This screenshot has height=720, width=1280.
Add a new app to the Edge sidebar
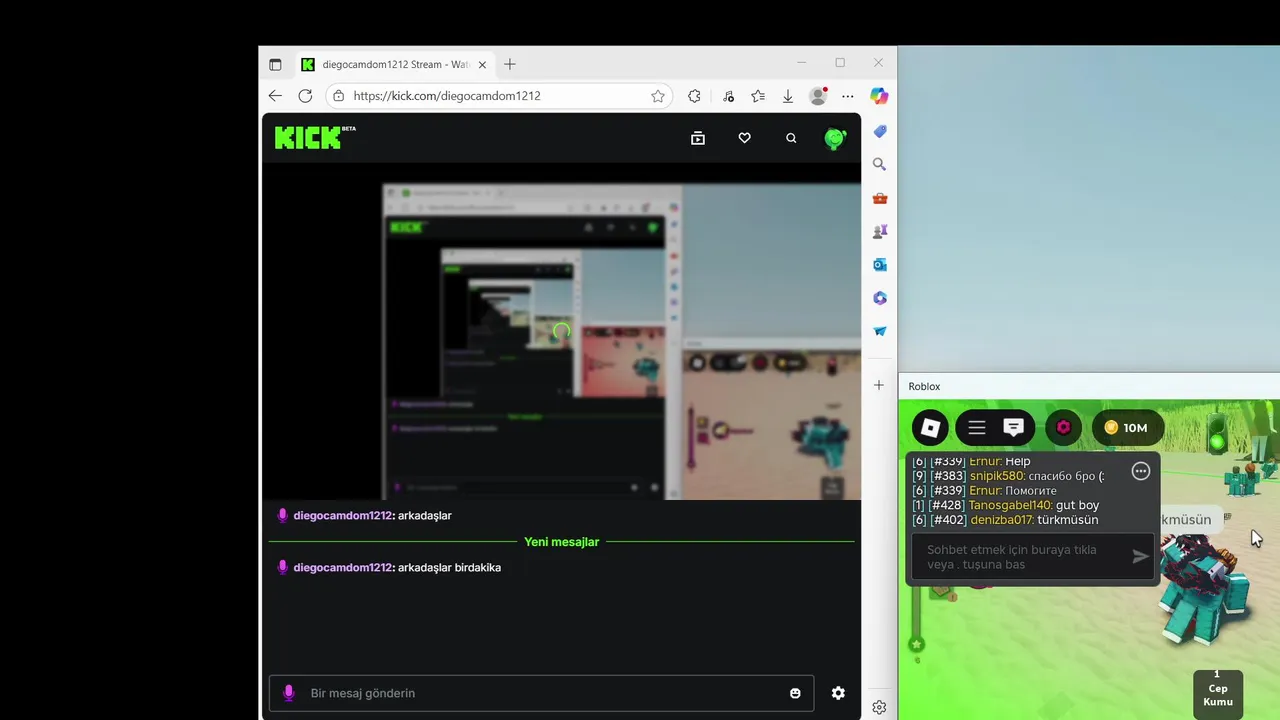(x=879, y=385)
